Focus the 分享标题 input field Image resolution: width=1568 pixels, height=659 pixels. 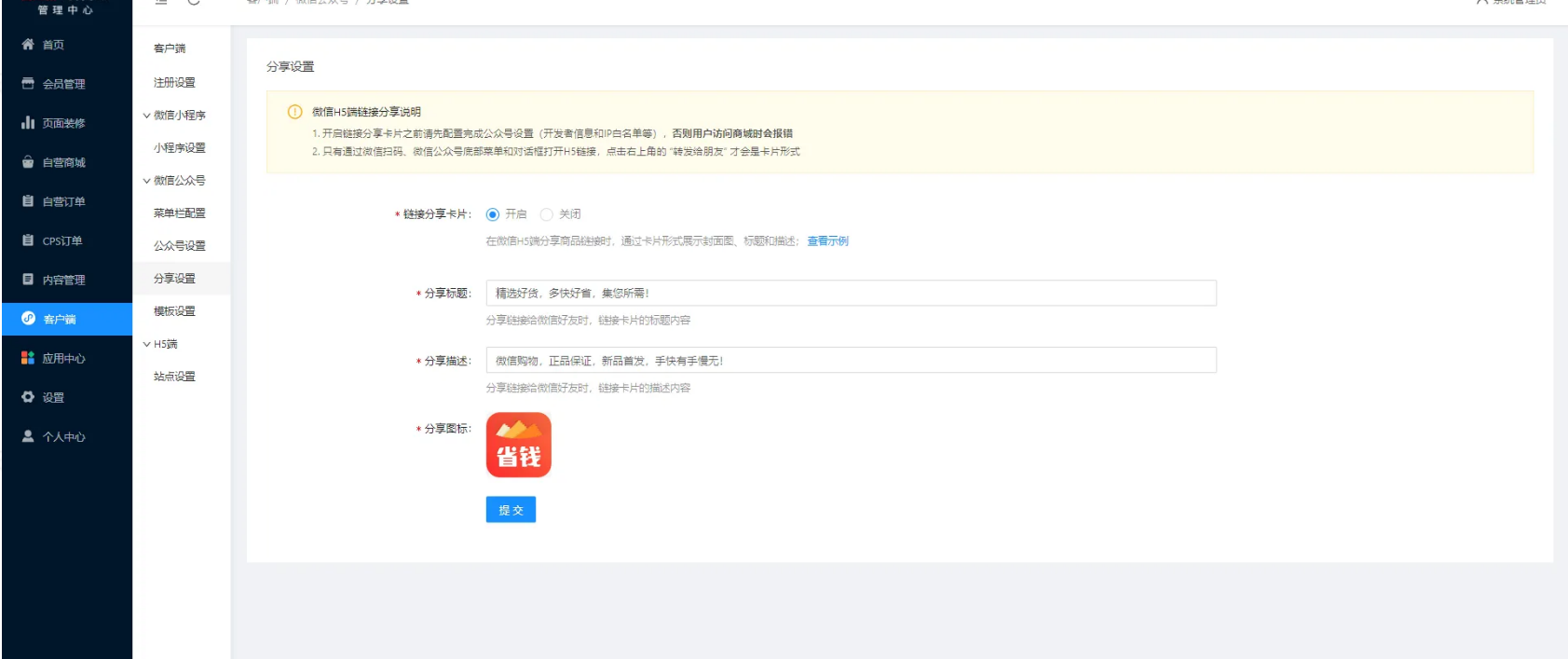click(851, 293)
